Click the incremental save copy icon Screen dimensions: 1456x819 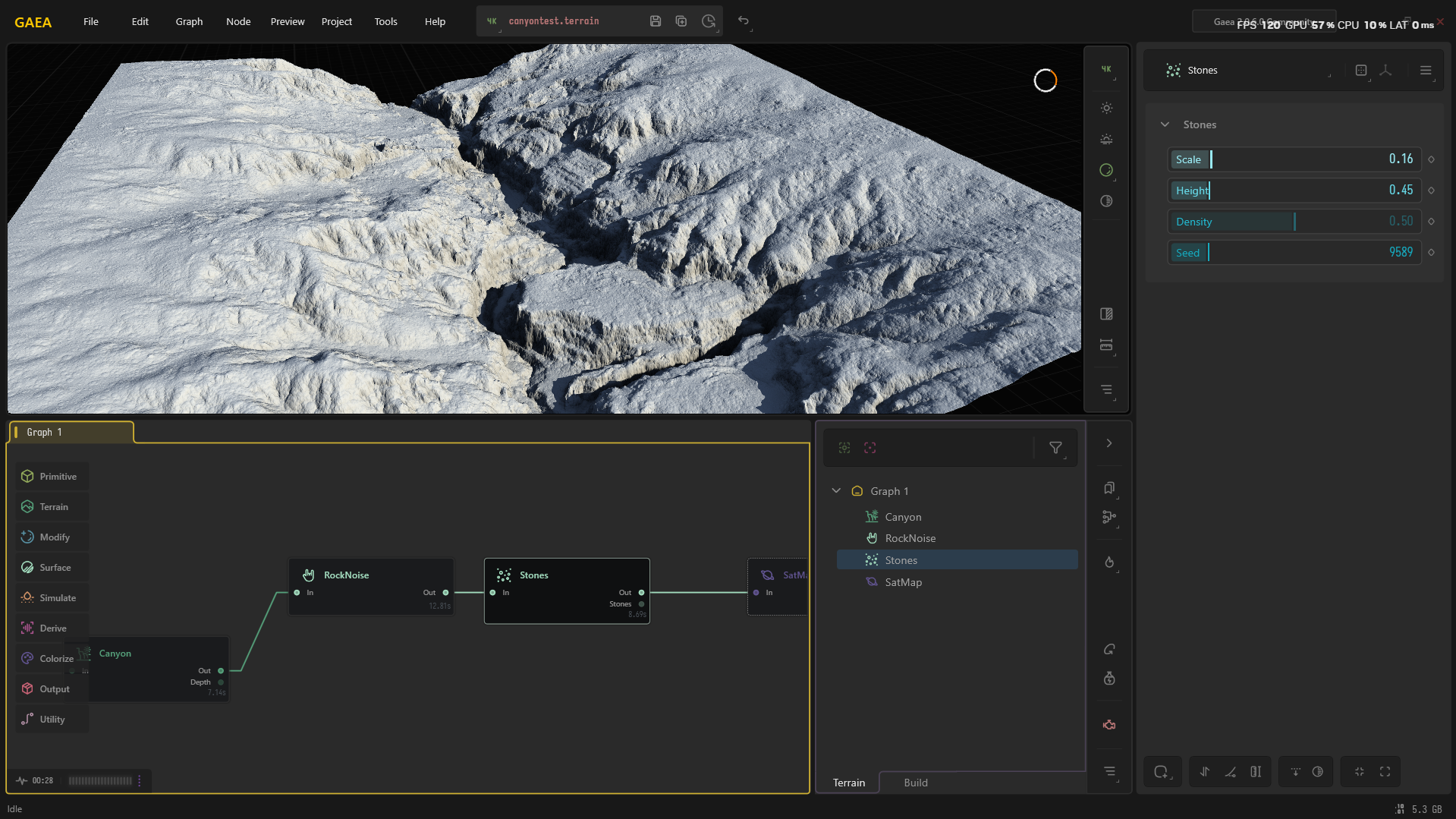coord(681,21)
